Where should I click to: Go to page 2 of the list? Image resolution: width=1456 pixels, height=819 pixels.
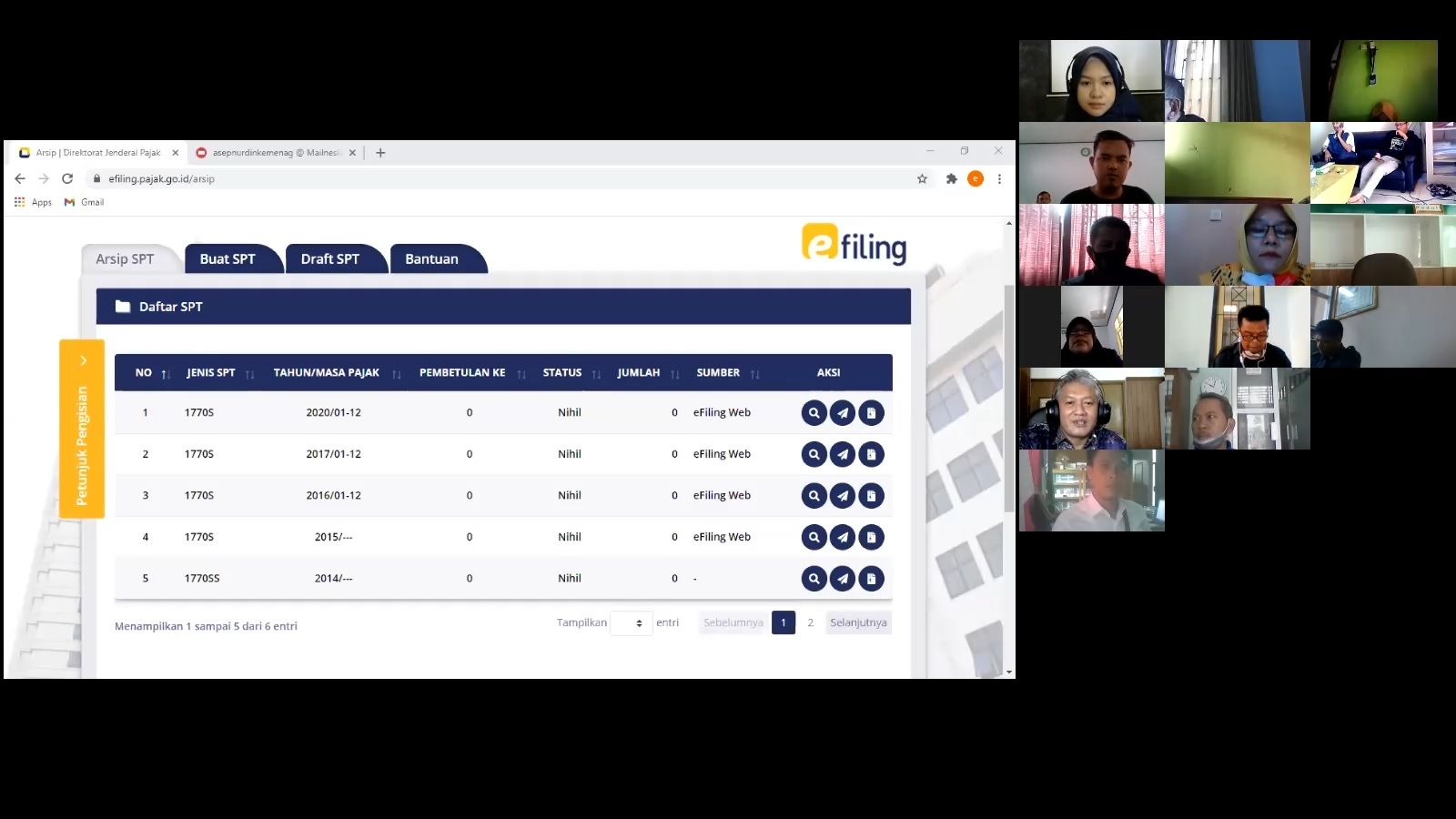810,622
